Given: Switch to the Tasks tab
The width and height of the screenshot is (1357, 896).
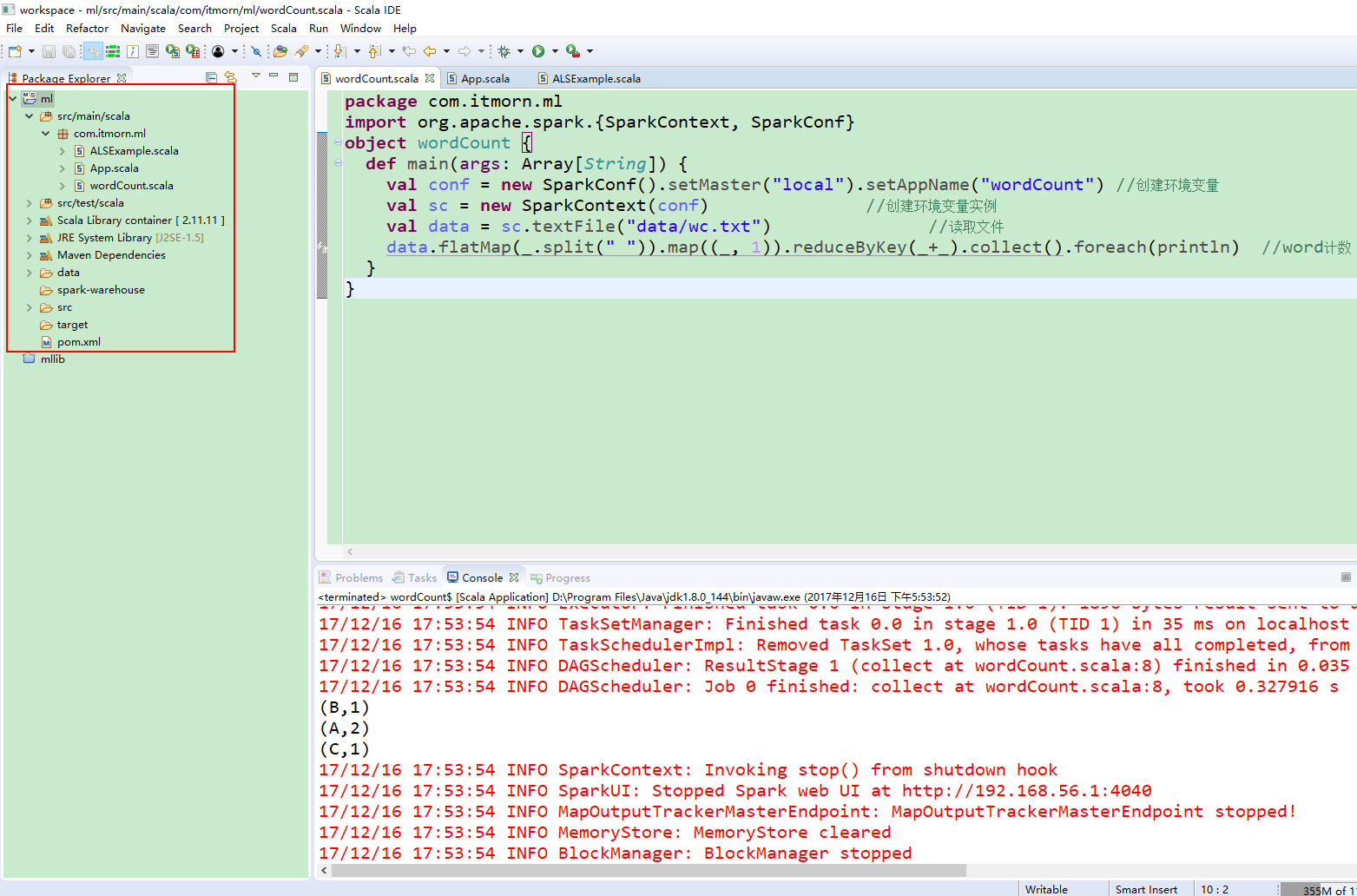Looking at the screenshot, I should pyautogui.click(x=414, y=577).
